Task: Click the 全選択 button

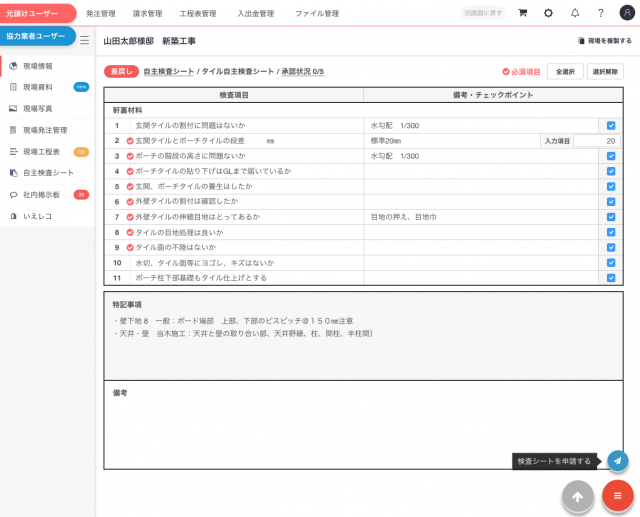Action: click(x=564, y=72)
